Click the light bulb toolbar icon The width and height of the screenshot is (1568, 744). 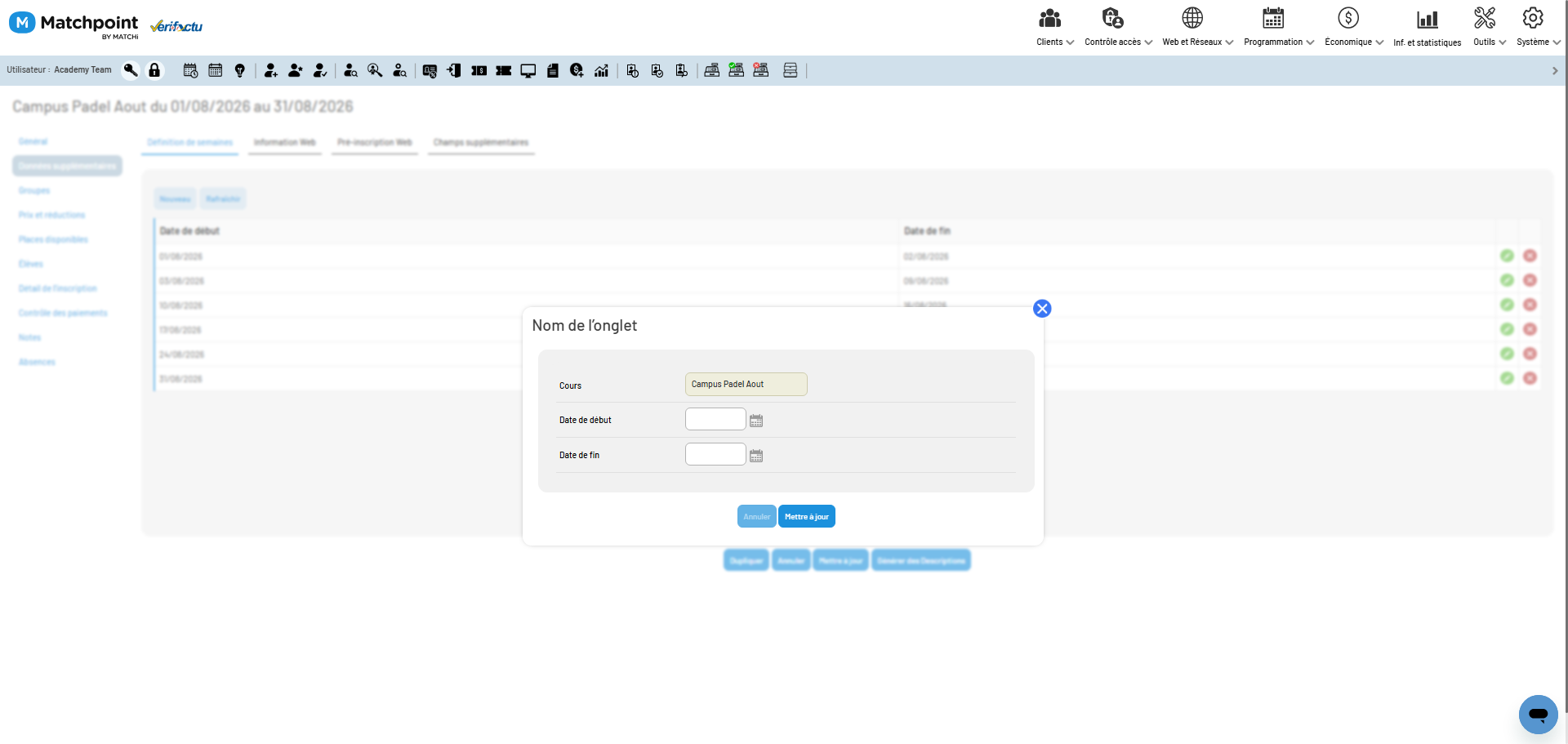tap(240, 71)
